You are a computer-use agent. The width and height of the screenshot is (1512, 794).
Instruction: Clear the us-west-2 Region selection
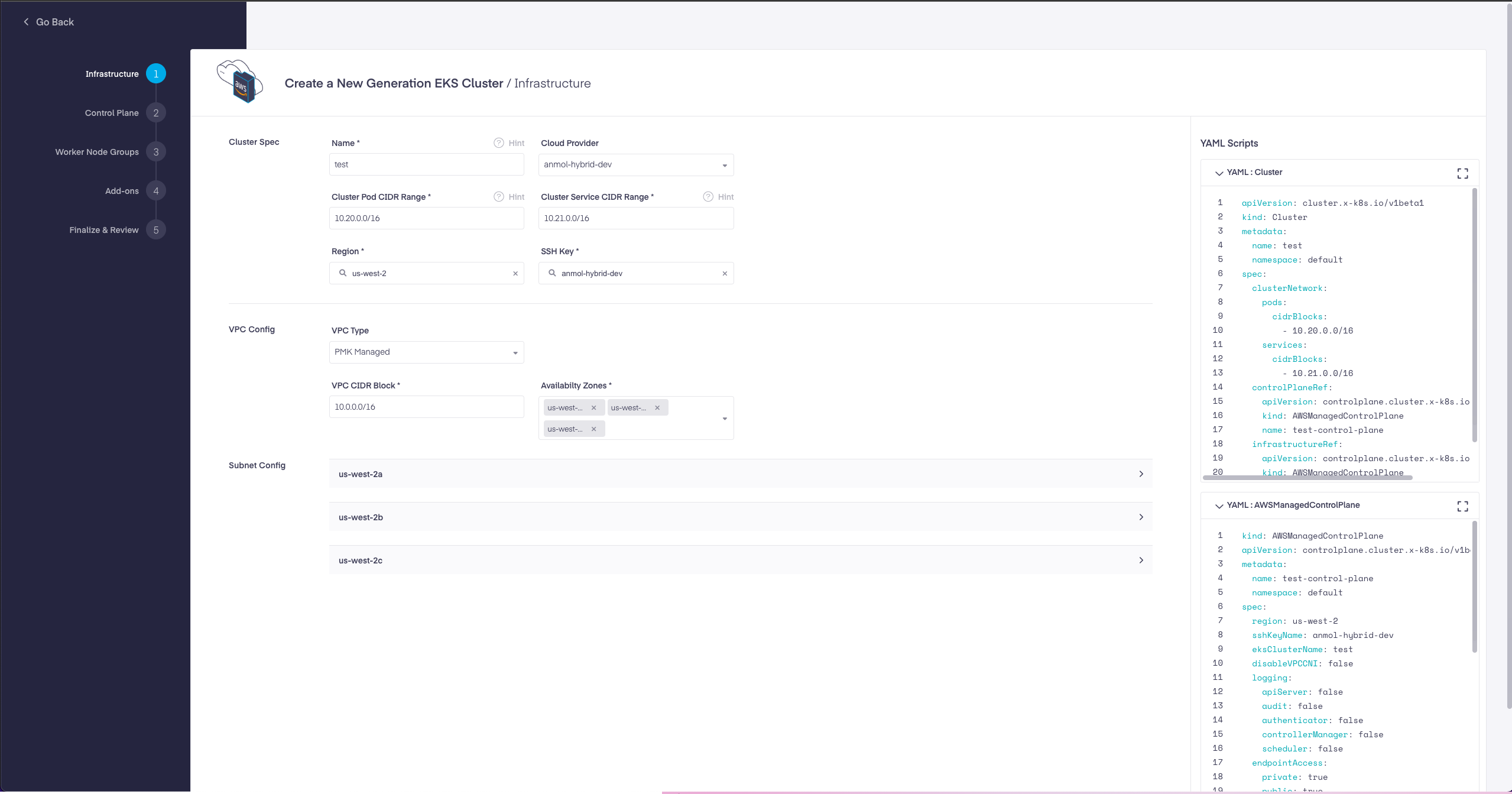coord(515,273)
